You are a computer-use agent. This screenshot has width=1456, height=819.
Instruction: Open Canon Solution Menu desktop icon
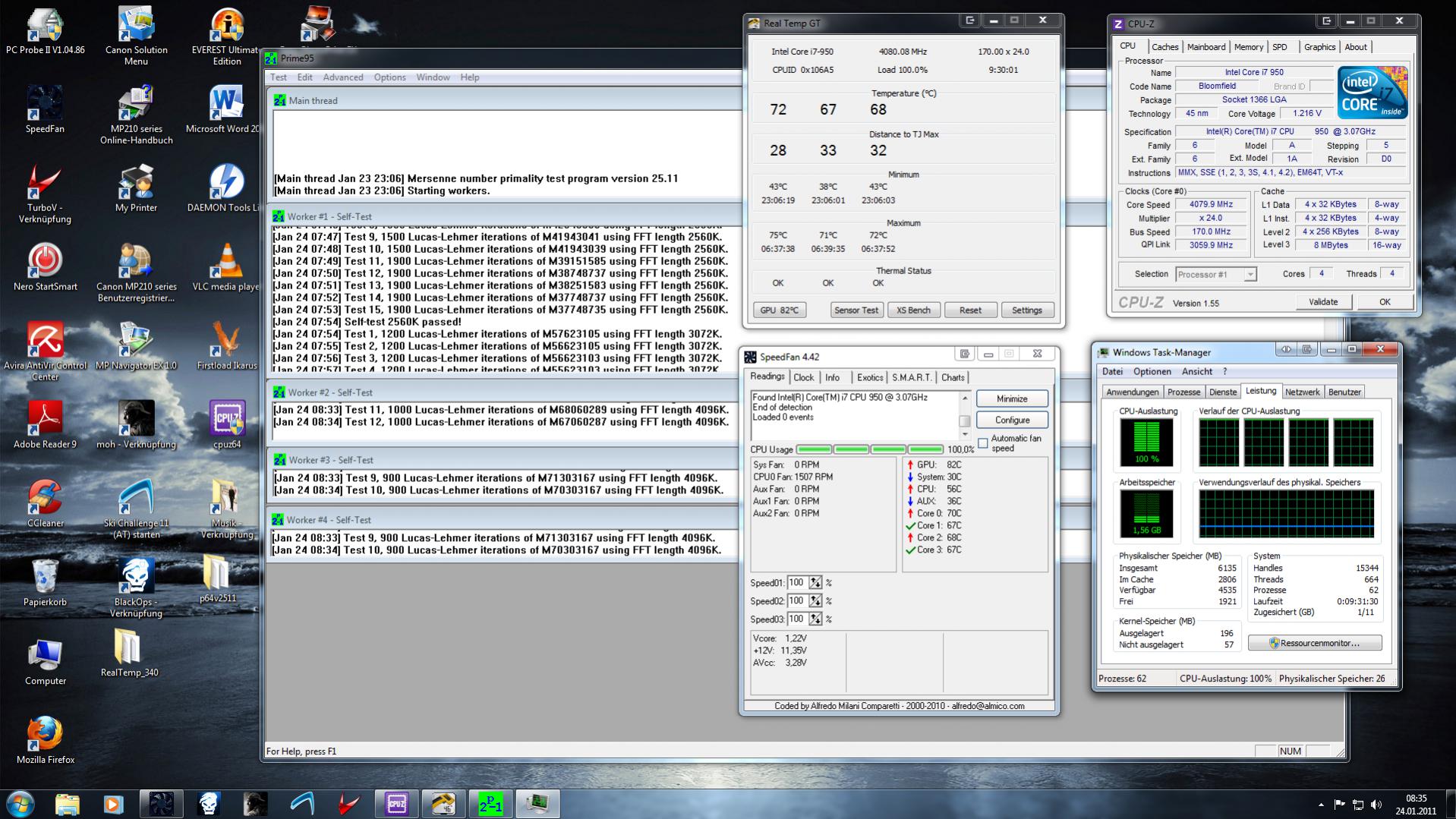coord(137,35)
